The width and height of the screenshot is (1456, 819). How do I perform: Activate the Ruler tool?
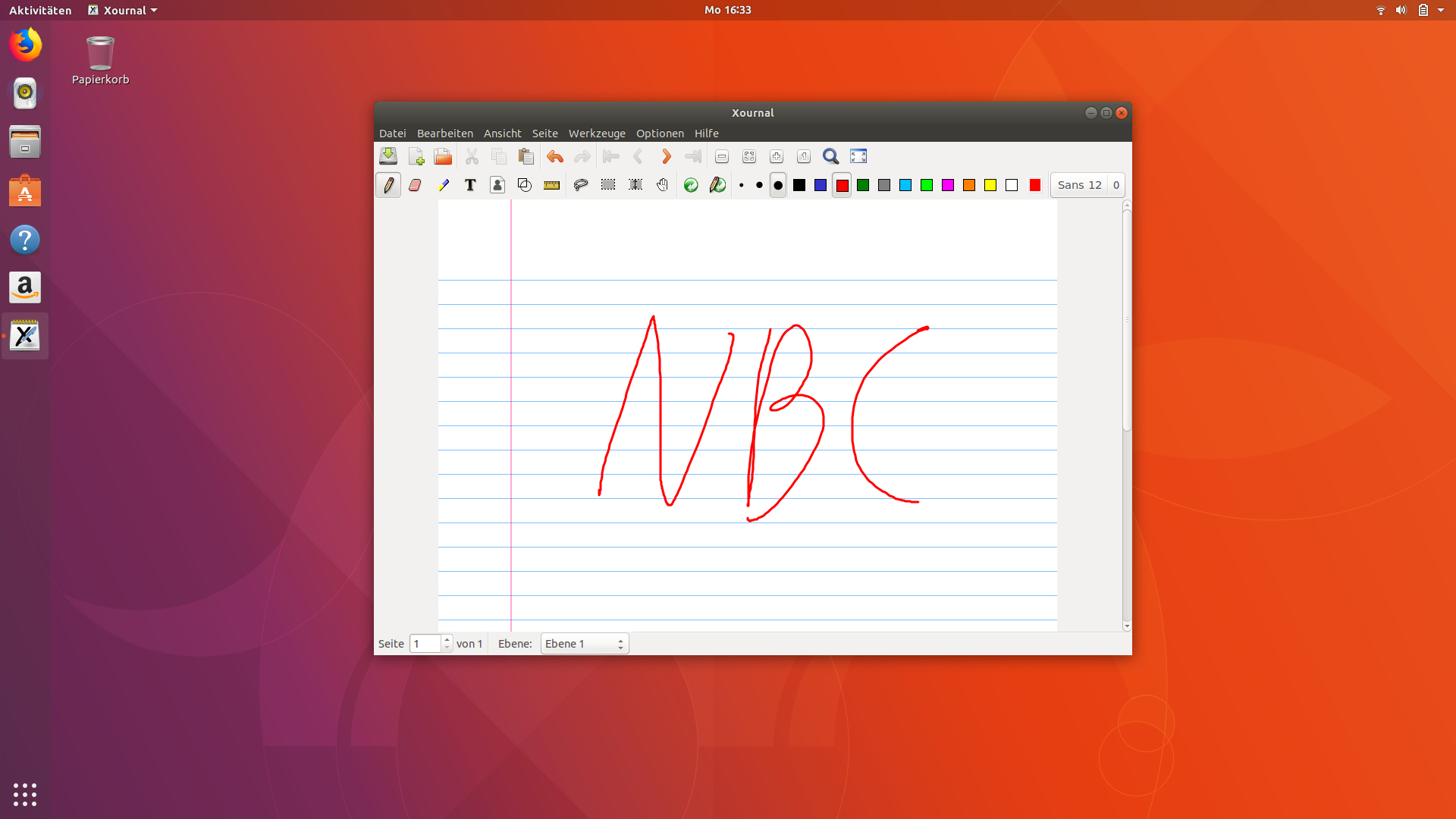551,185
